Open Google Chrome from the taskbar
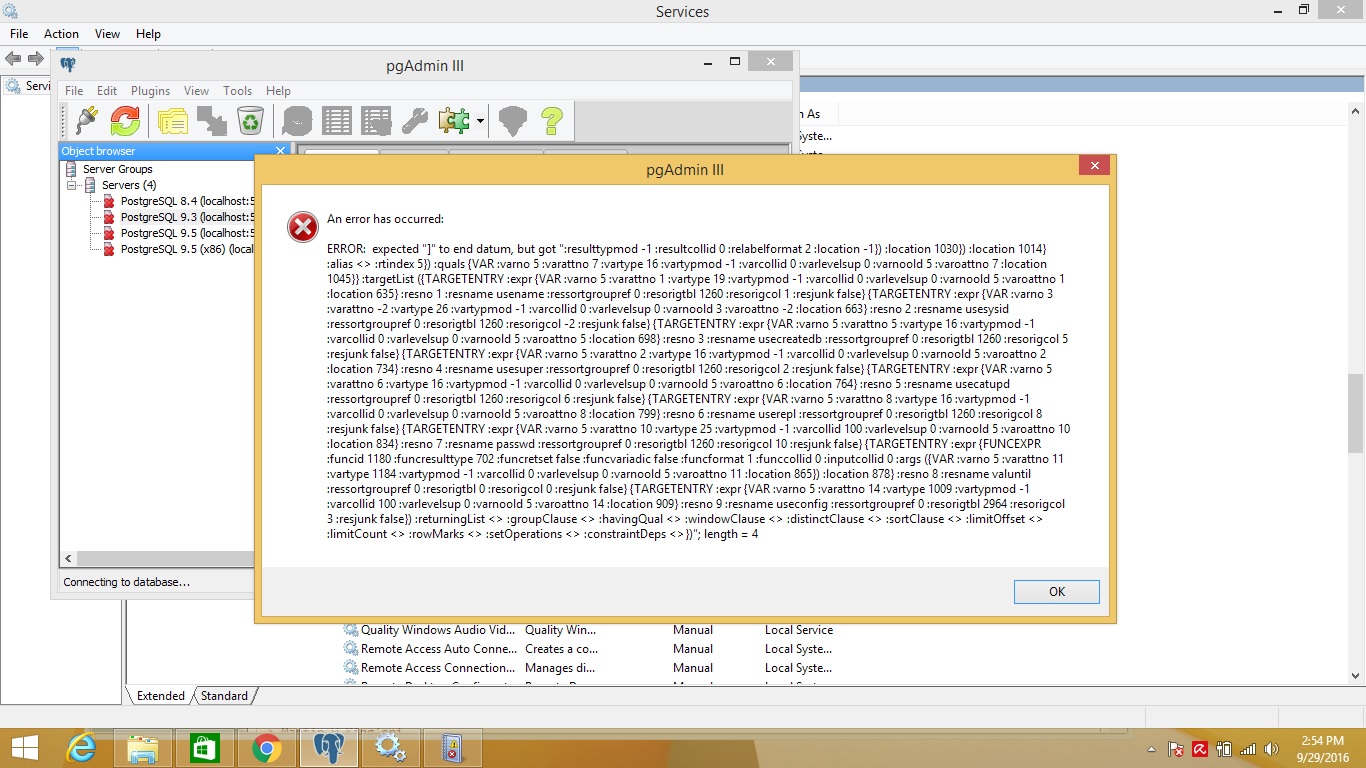 coord(266,748)
